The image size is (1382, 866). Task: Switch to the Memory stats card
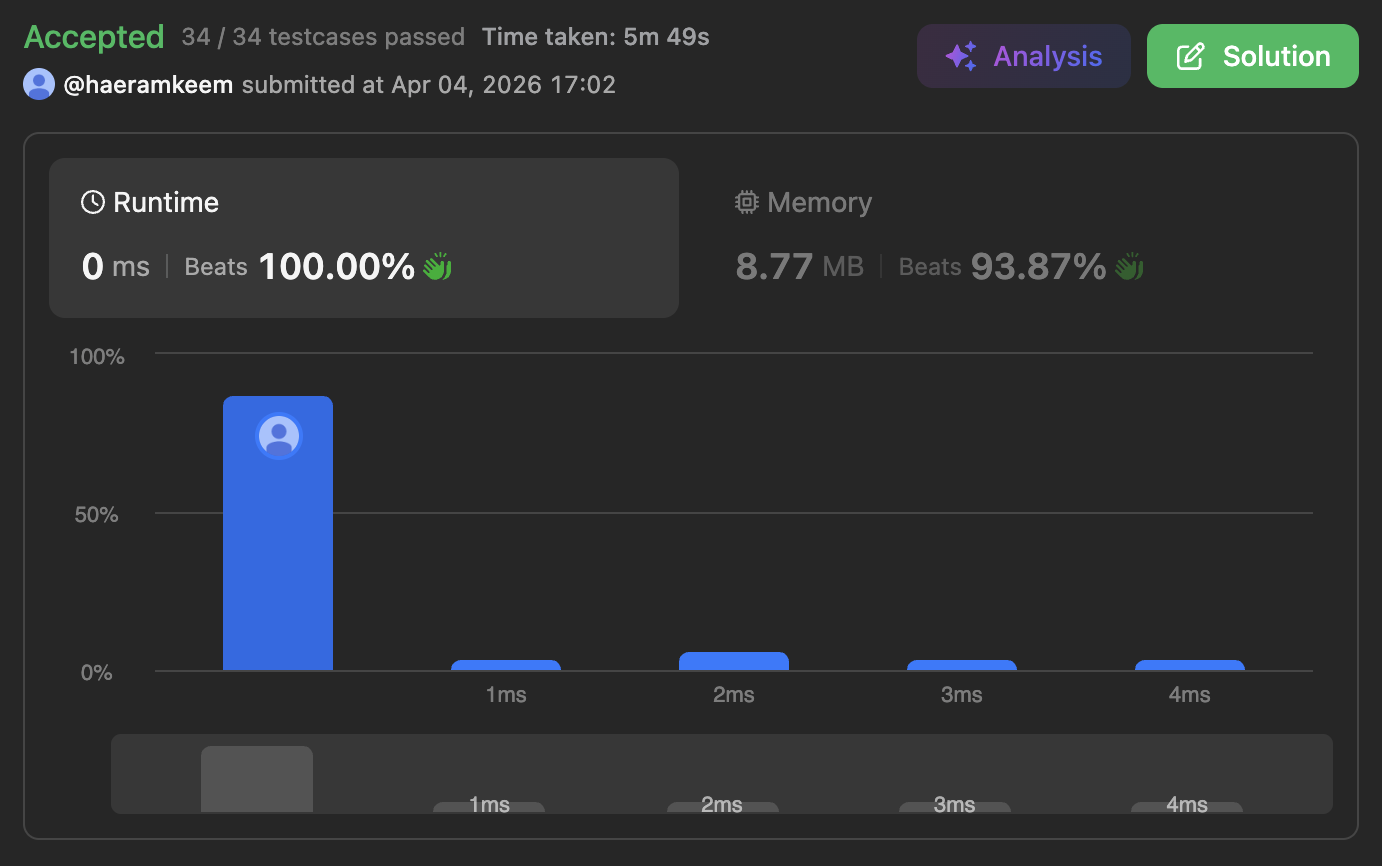[x=1020, y=238]
